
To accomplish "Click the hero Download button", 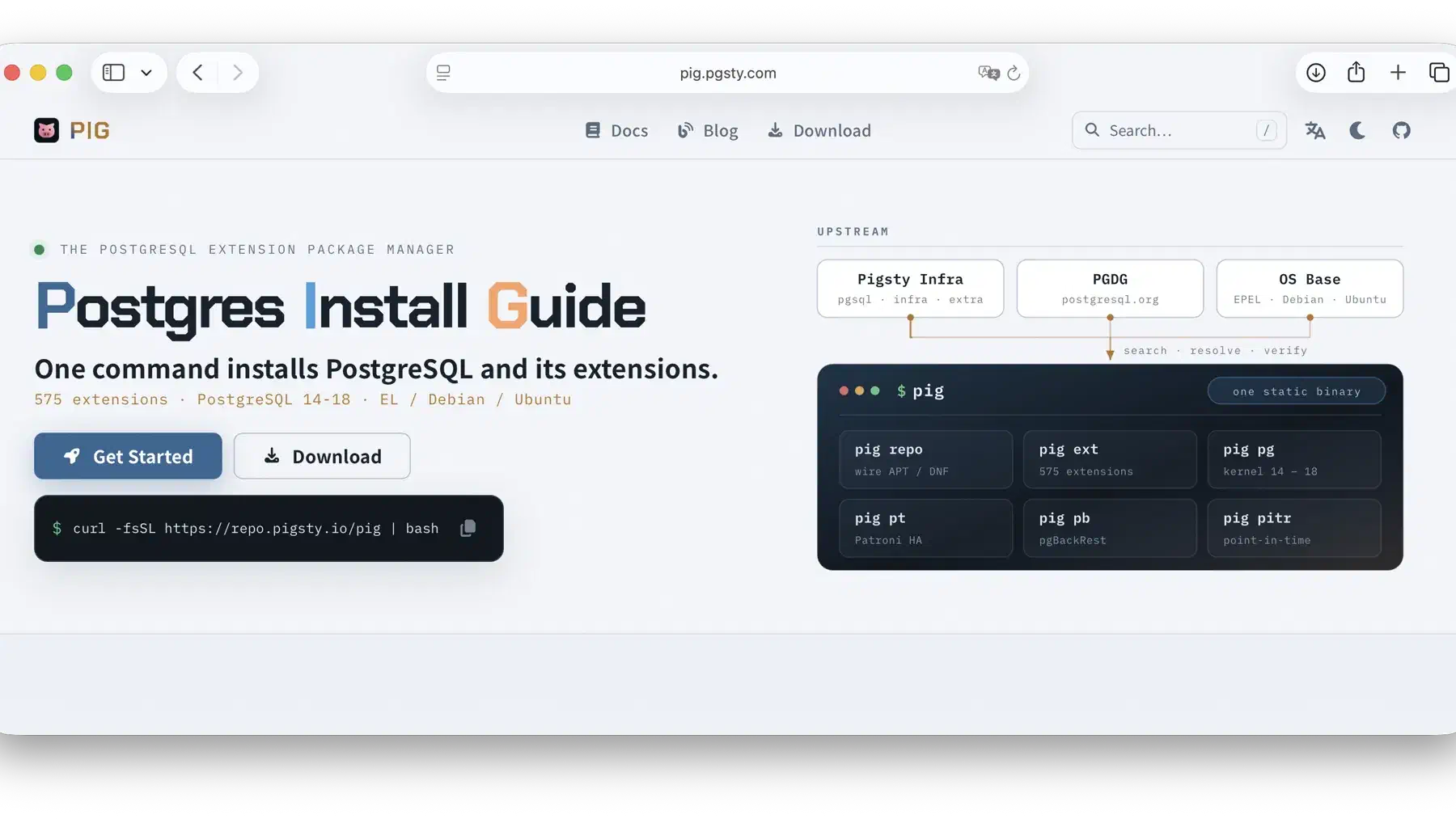I will pyautogui.click(x=322, y=456).
